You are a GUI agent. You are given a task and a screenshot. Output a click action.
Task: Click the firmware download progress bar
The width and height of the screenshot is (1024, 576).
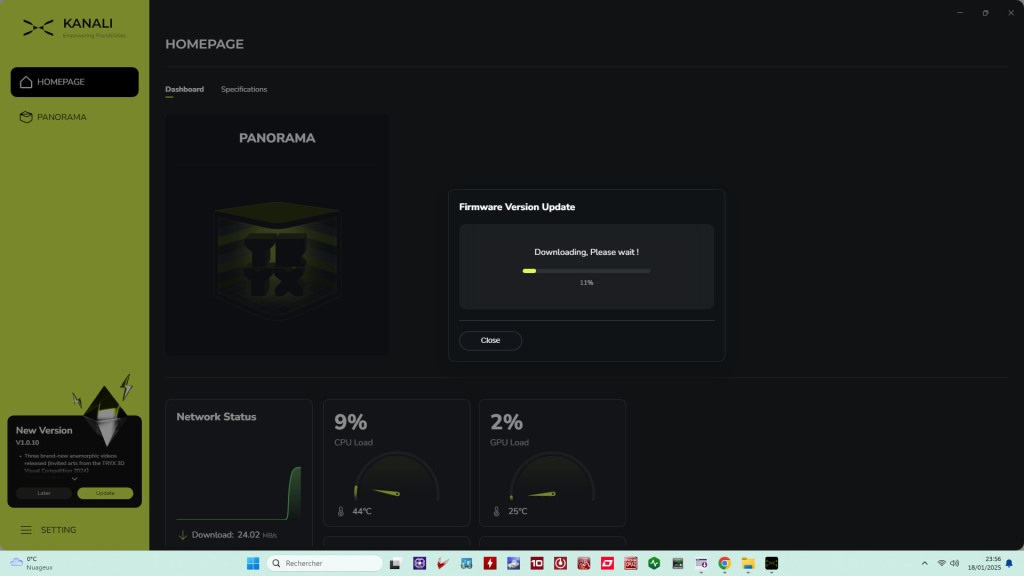click(x=586, y=270)
